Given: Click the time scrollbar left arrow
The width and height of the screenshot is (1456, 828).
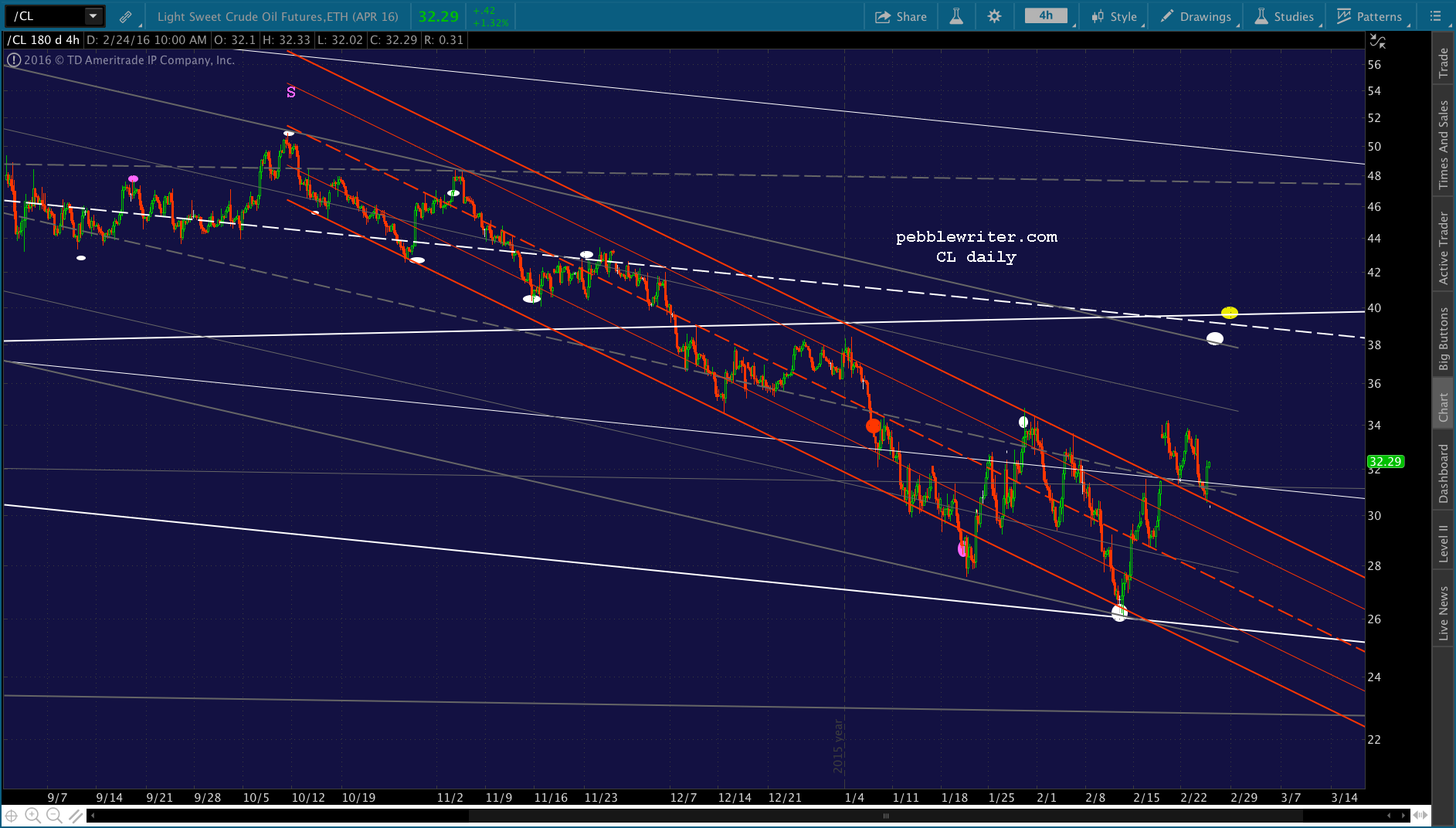Looking at the screenshot, I should pyautogui.click(x=93, y=816).
